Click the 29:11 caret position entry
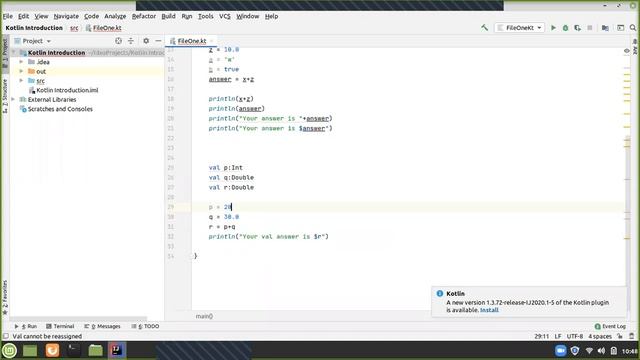The height and width of the screenshot is (360, 640). coord(542,336)
